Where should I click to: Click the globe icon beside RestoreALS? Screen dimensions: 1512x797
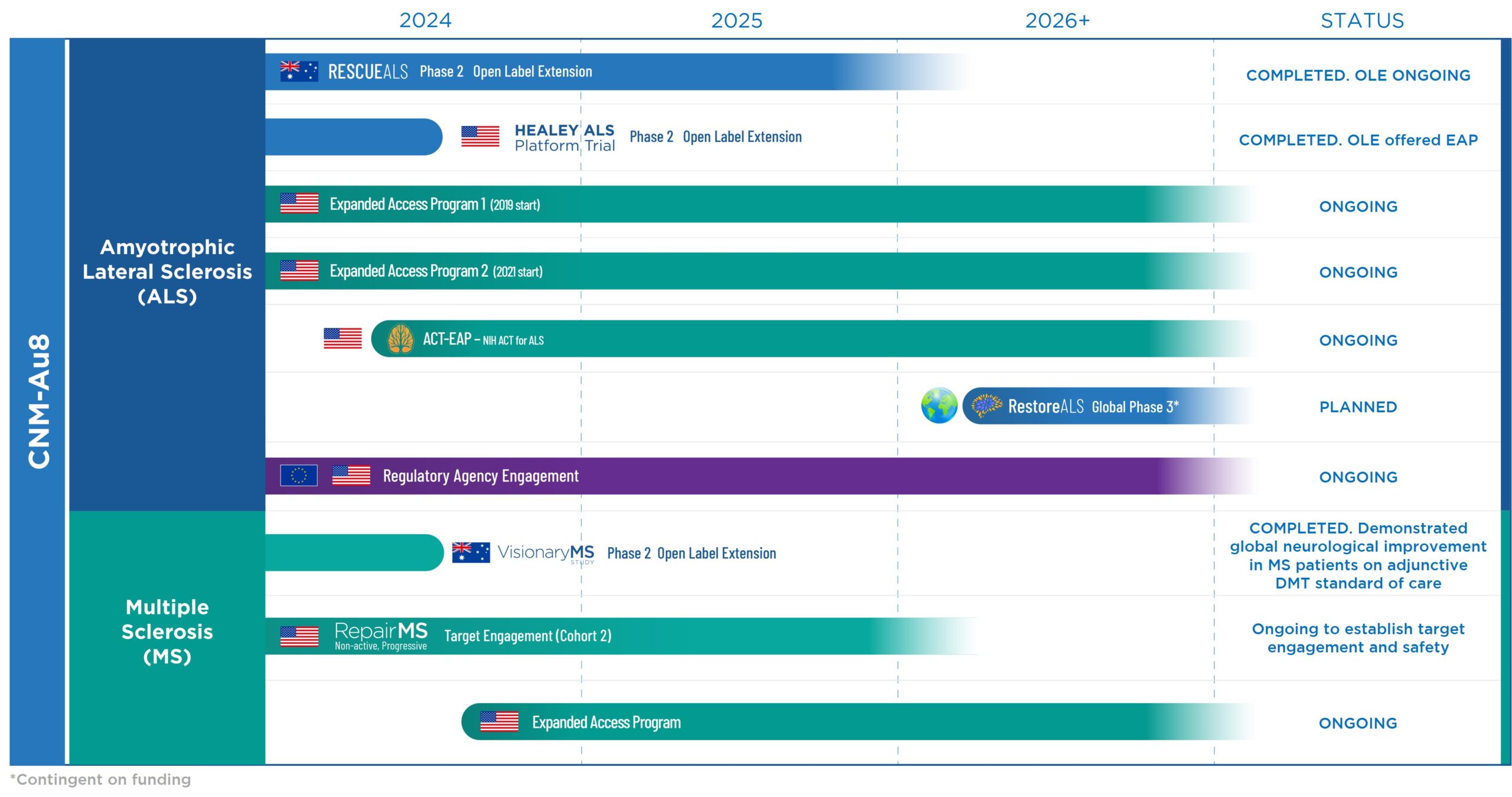coord(939,405)
